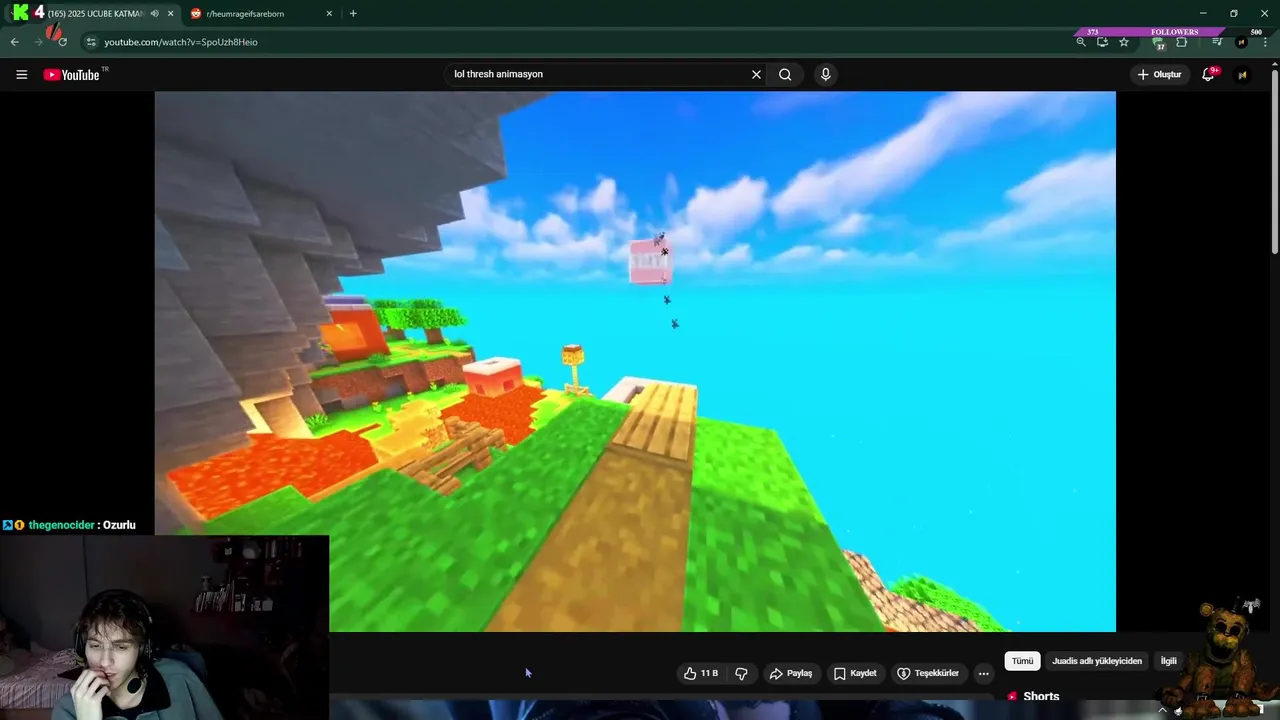This screenshot has width=1280, height=720.
Task: Reload the page
Action: coord(62,42)
